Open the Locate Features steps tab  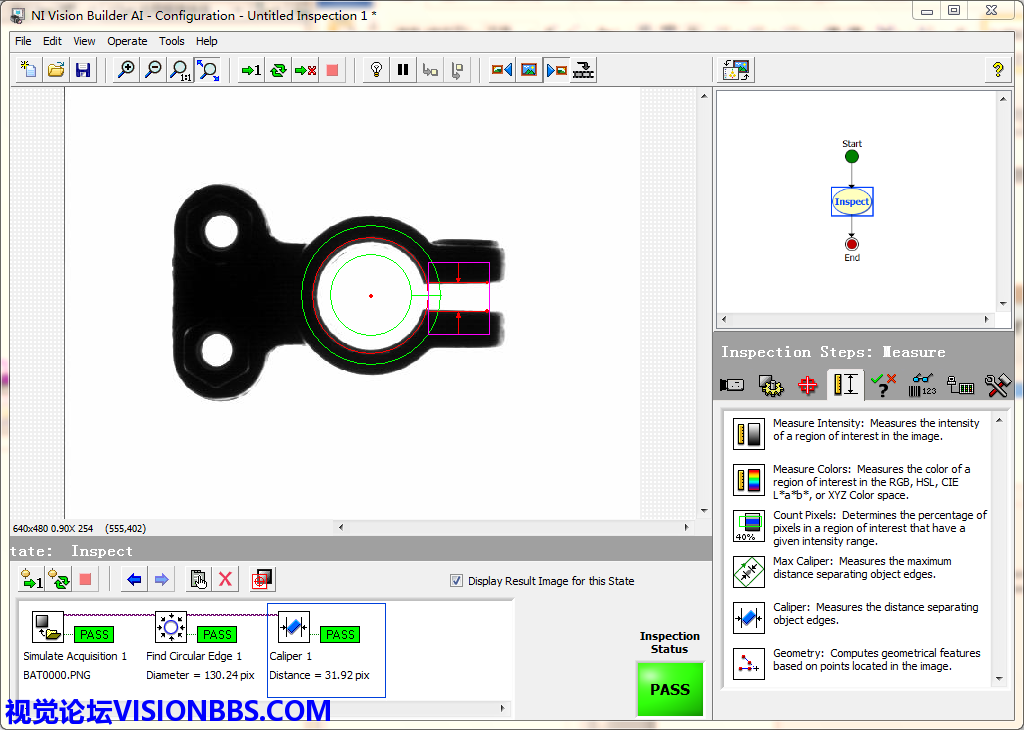808,385
